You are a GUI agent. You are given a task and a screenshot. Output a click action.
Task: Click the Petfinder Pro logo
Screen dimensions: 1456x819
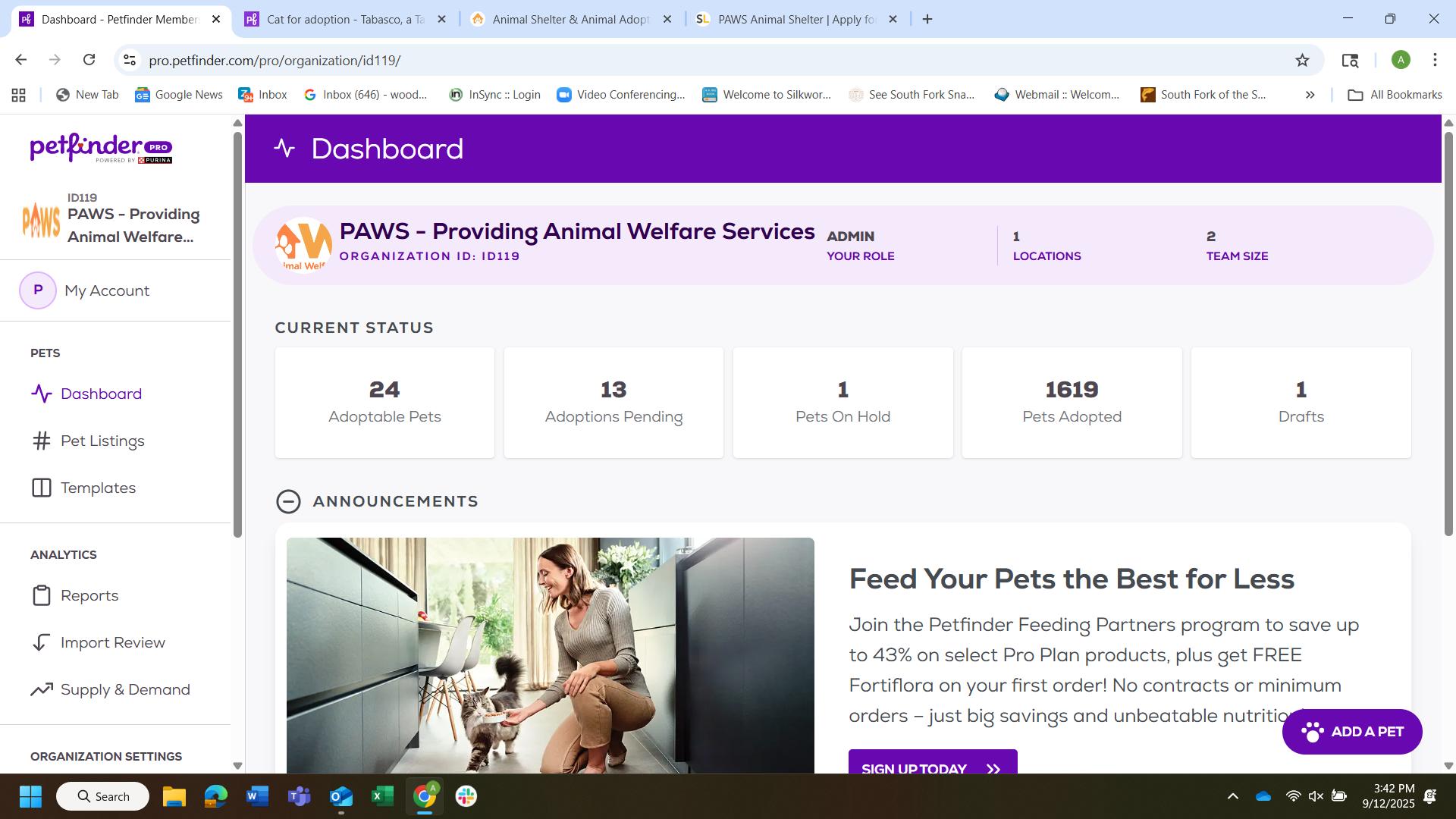point(101,148)
